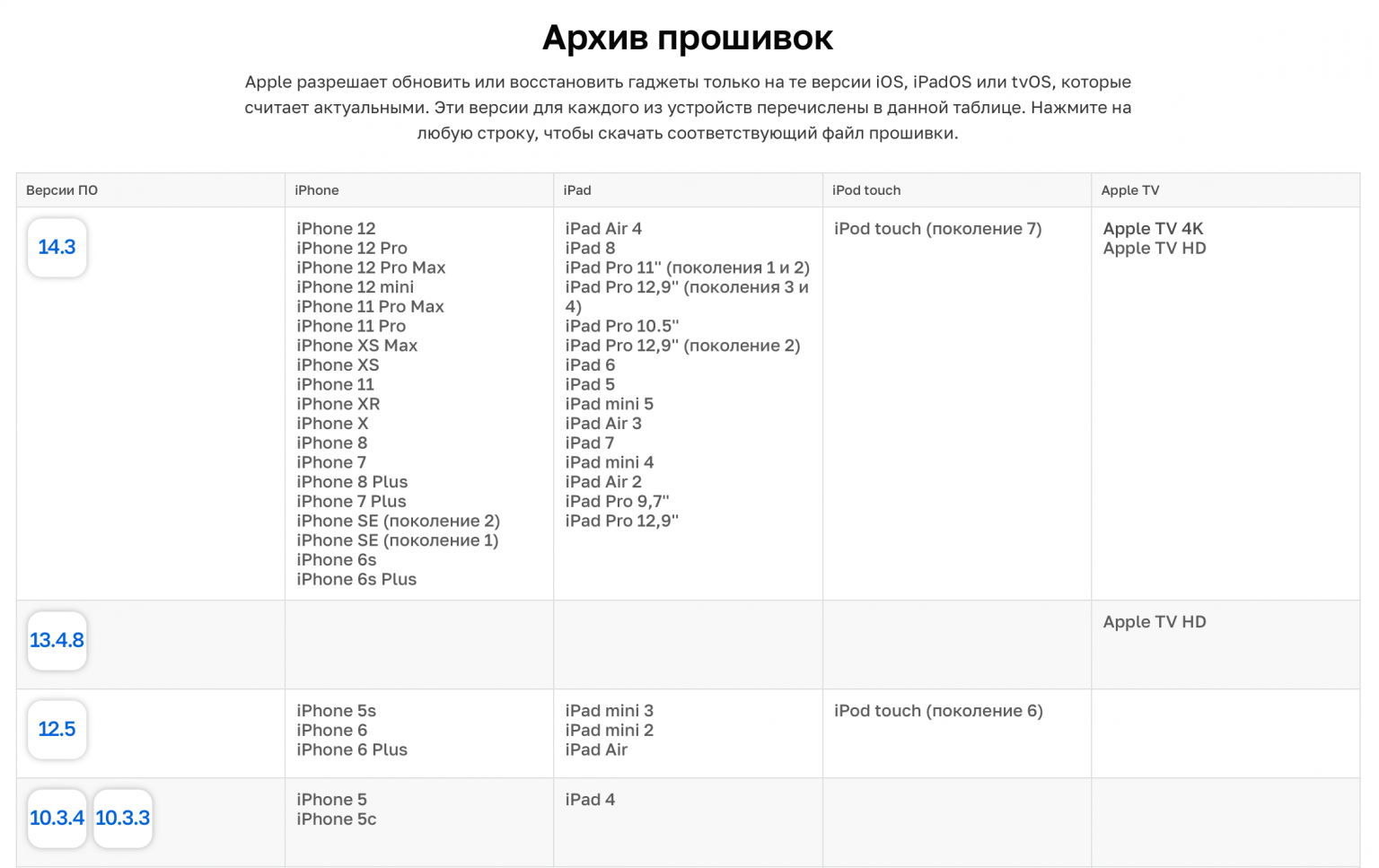Click the iPad 6 line

pyautogui.click(x=590, y=365)
